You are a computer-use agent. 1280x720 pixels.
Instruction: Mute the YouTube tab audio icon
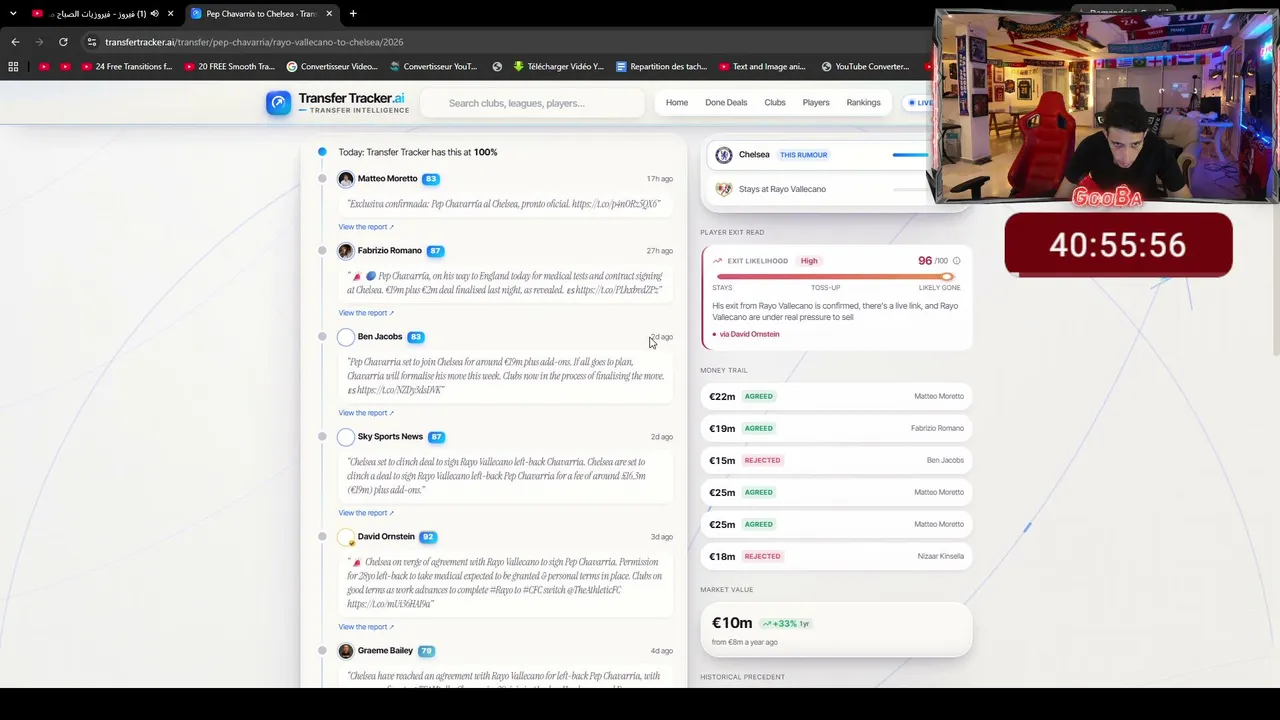[154, 14]
